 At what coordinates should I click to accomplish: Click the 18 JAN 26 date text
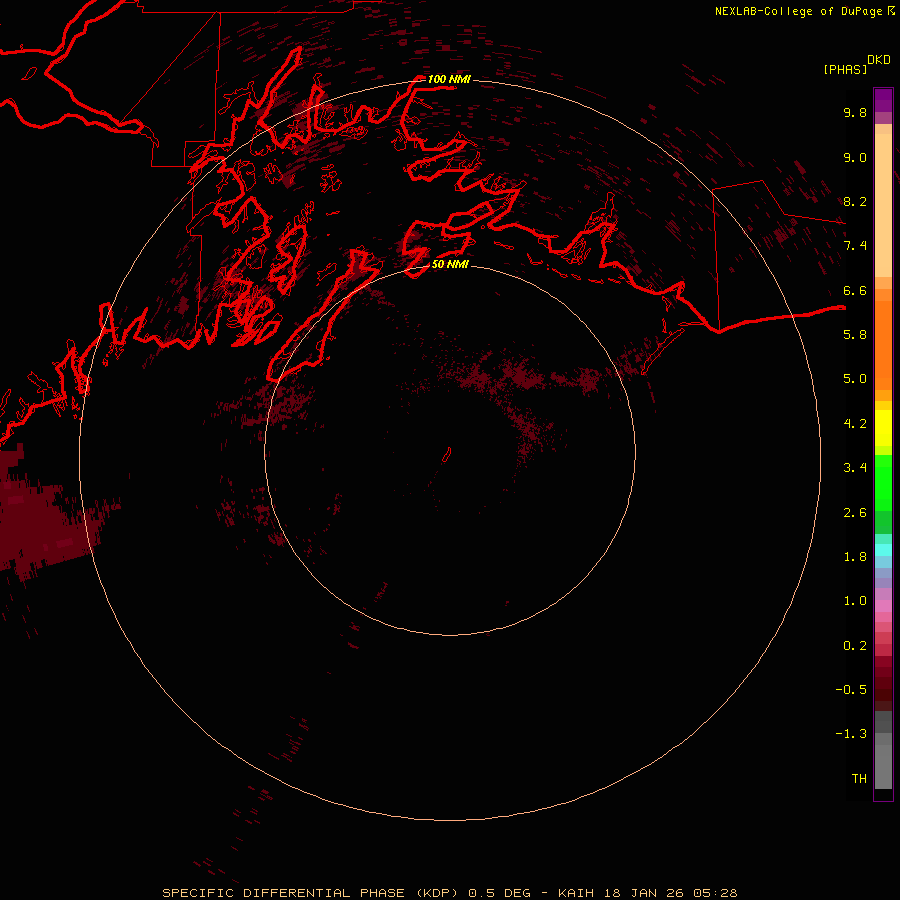[x=643, y=893]
